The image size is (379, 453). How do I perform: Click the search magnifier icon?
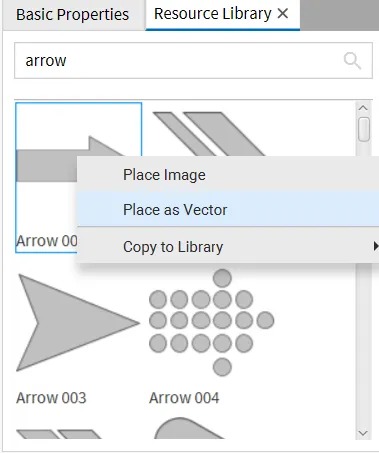pyautogui.click(x=352, y=61)
